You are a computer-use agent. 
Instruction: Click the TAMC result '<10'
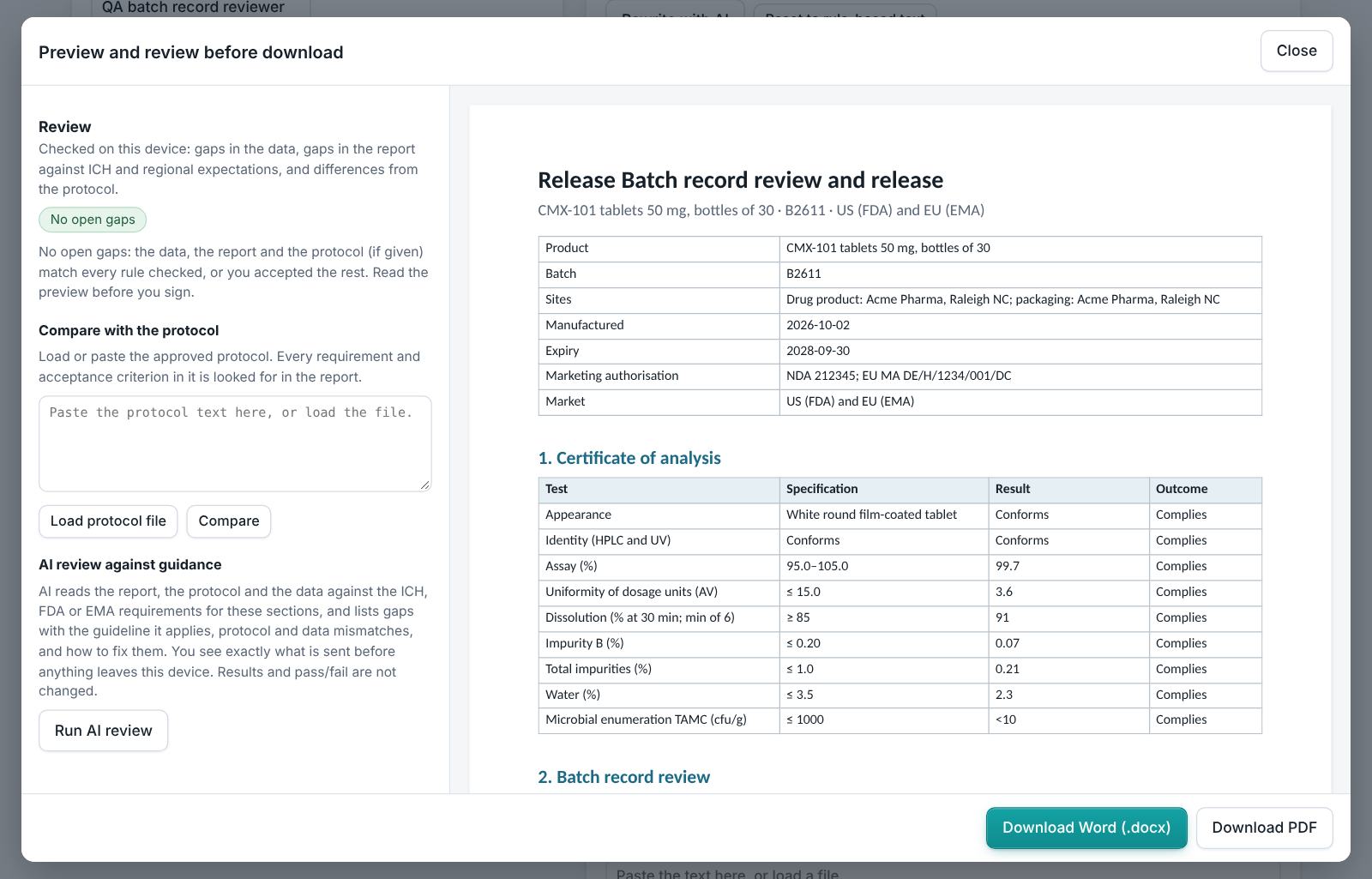[x=1005, y=719]
